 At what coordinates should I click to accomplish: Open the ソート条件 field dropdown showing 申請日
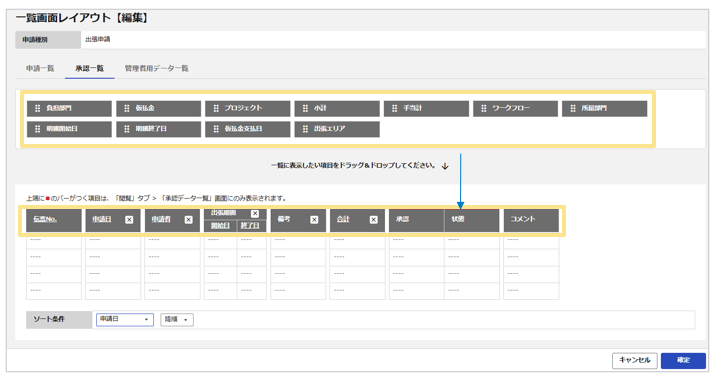[125, 319]
